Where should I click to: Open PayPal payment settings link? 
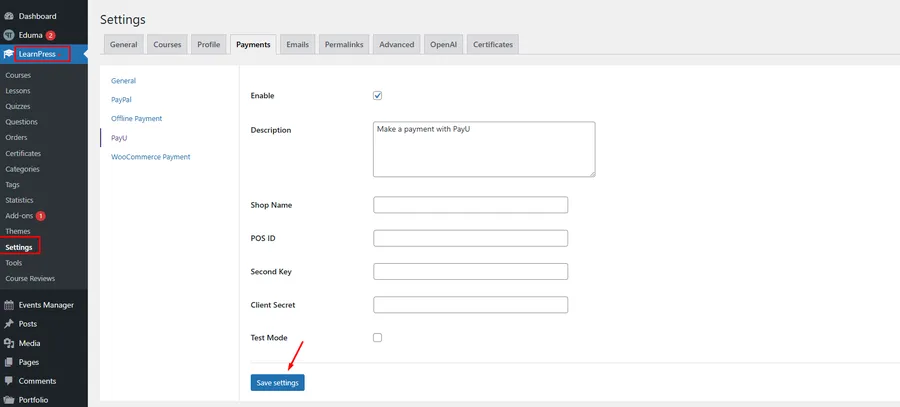click(x=122, y=100)
